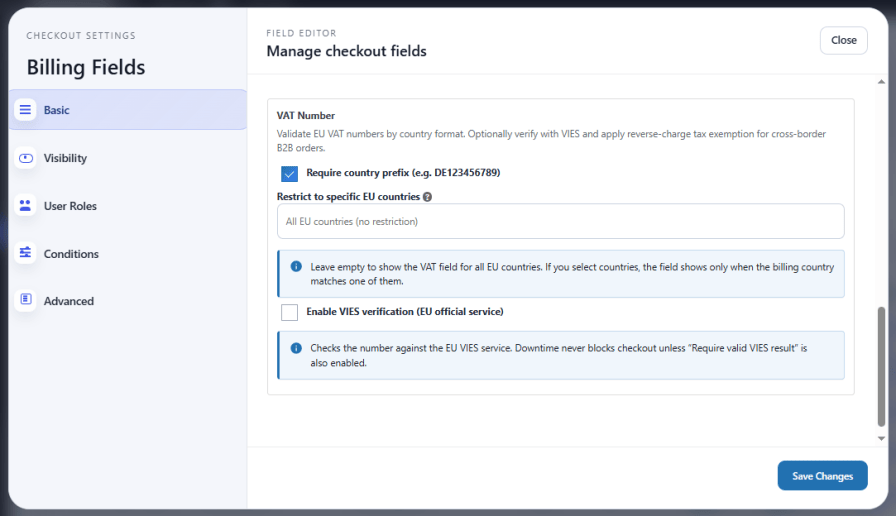
Task: Click the Basic list icon in sidebar
Action: point(25,110)
